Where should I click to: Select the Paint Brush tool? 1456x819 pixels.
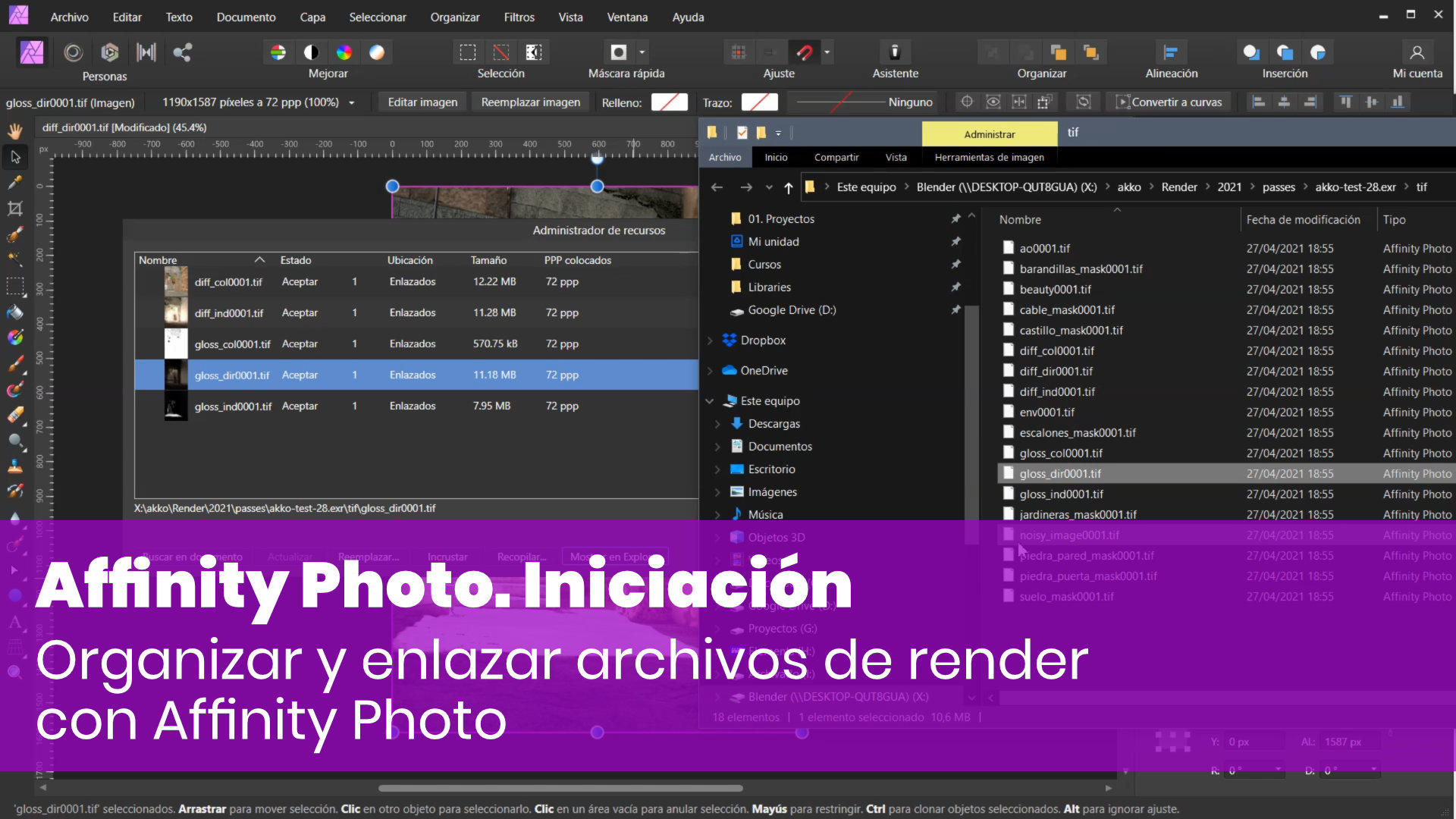15,363
